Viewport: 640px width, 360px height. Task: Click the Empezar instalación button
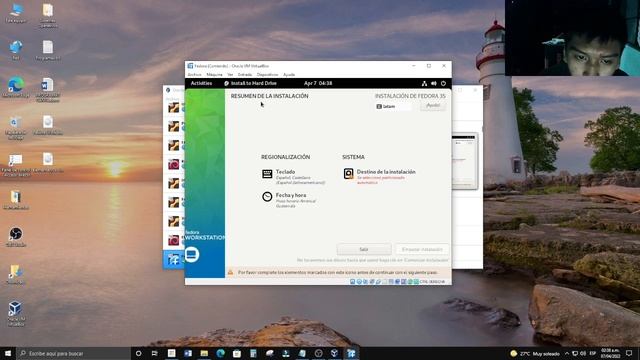422,249
